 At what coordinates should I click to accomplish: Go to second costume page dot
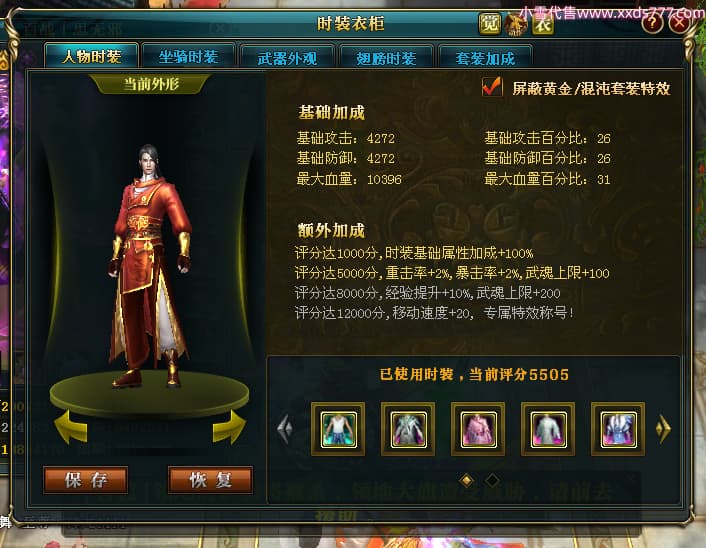[492, 480]
